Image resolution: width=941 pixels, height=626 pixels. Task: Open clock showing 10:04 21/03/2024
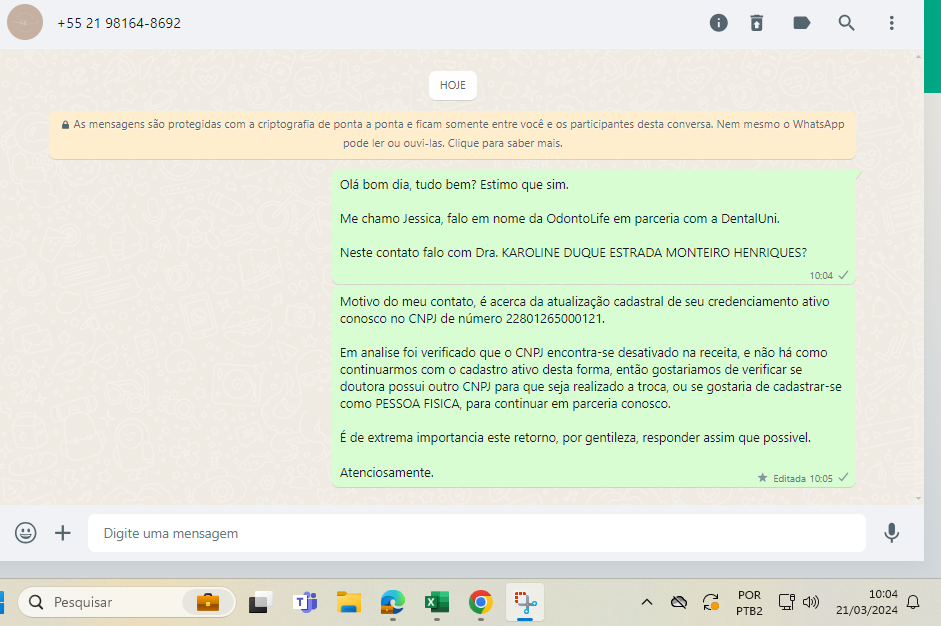point(867,602)
